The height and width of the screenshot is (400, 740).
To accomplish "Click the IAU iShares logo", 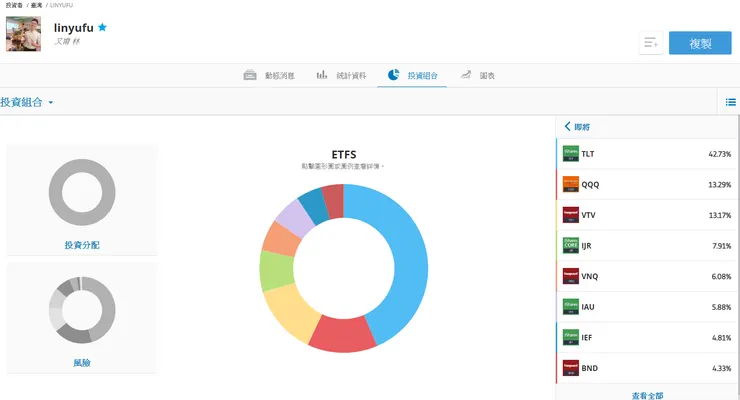I will [x=571, y=307].
